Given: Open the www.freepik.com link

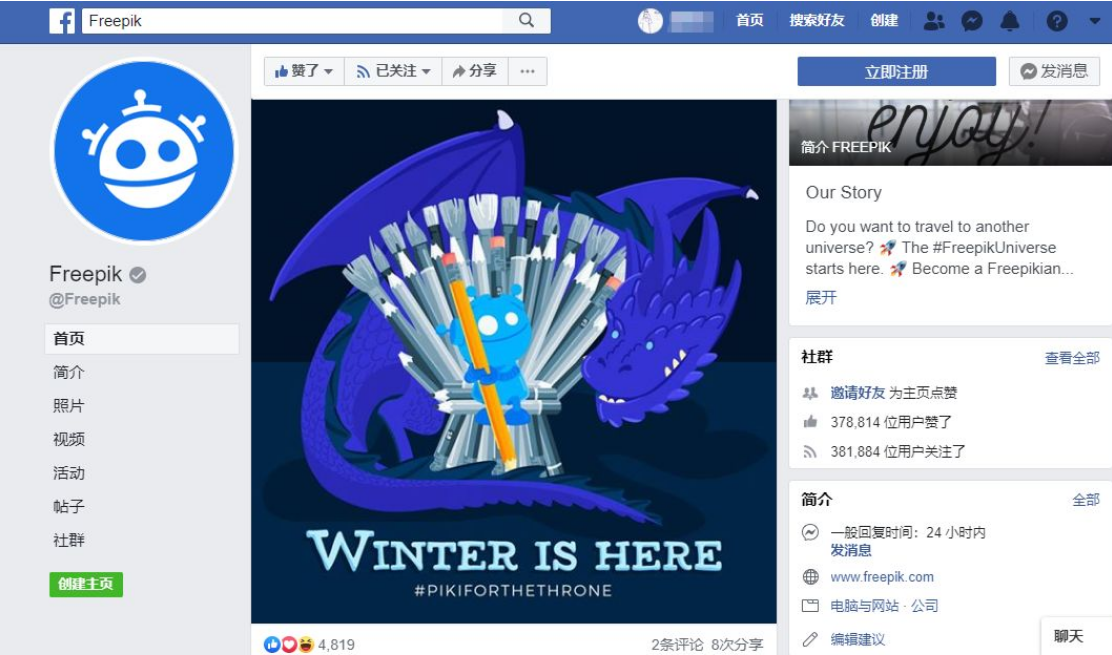Looking at the screenshot, I should pyautogui.click(x=882, y=577).
